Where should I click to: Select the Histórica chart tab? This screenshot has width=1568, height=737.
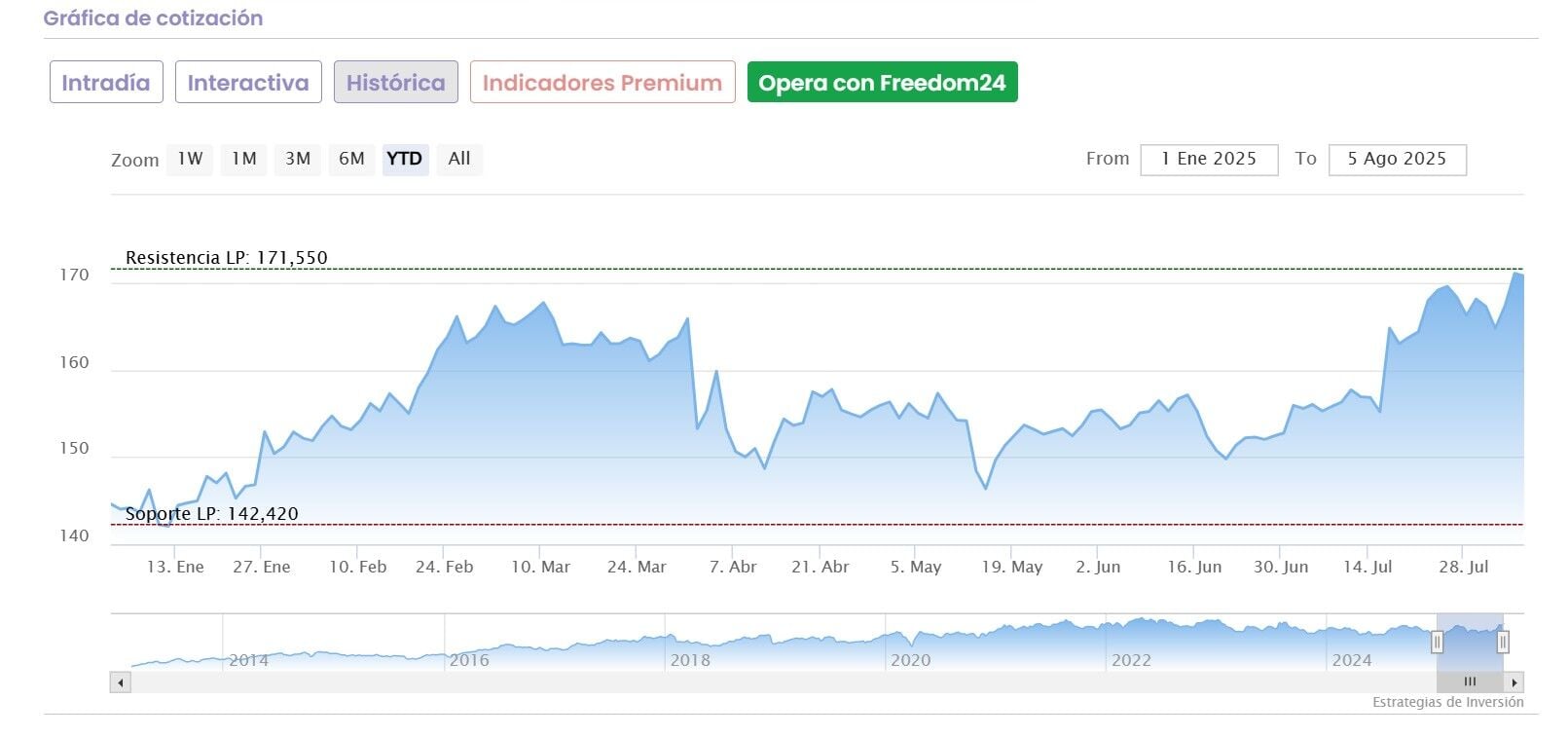tap(396, 83)
